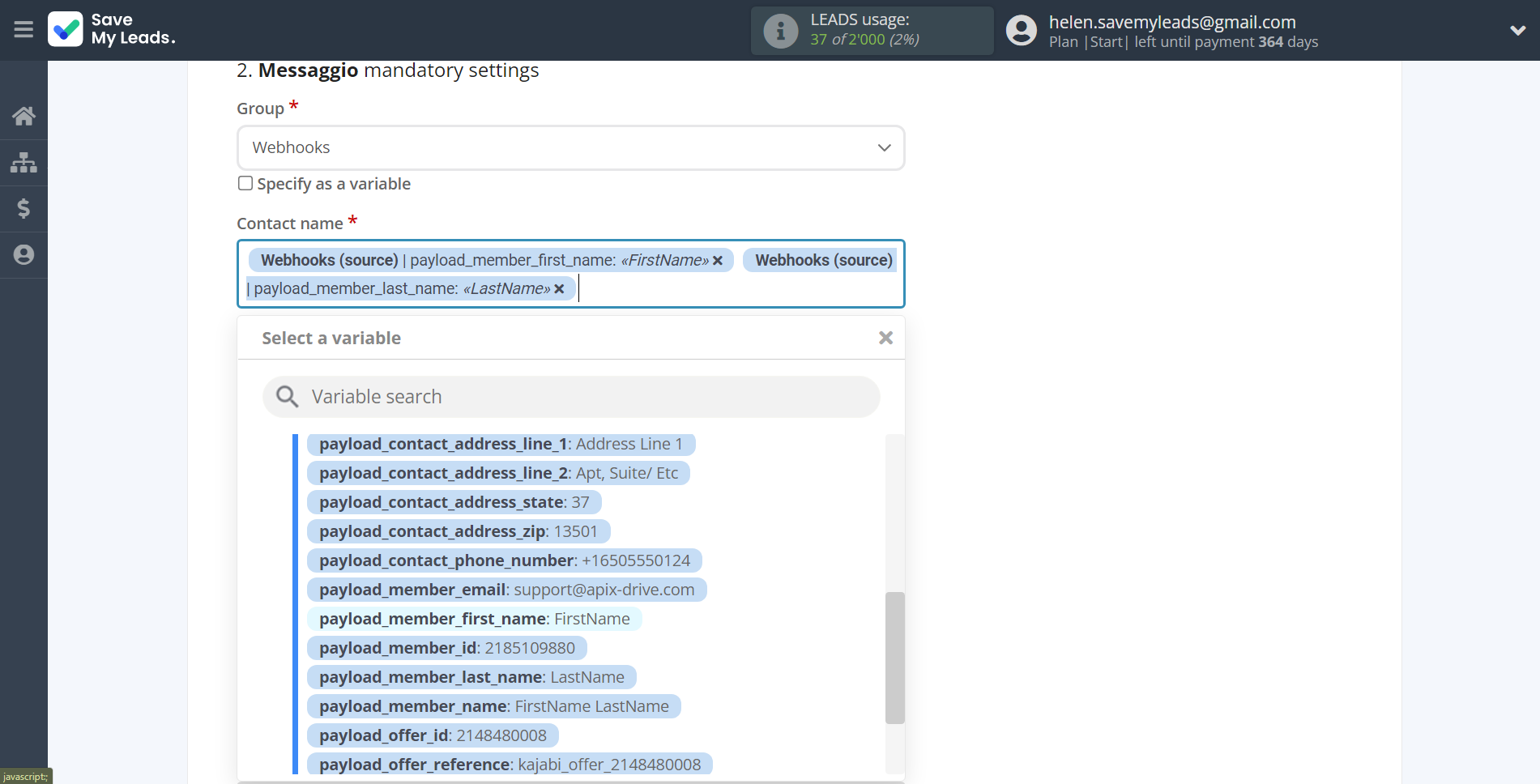
Task: Click the helen.savemyleads@gmail.com account email
Action: [x=1172, y=22]
